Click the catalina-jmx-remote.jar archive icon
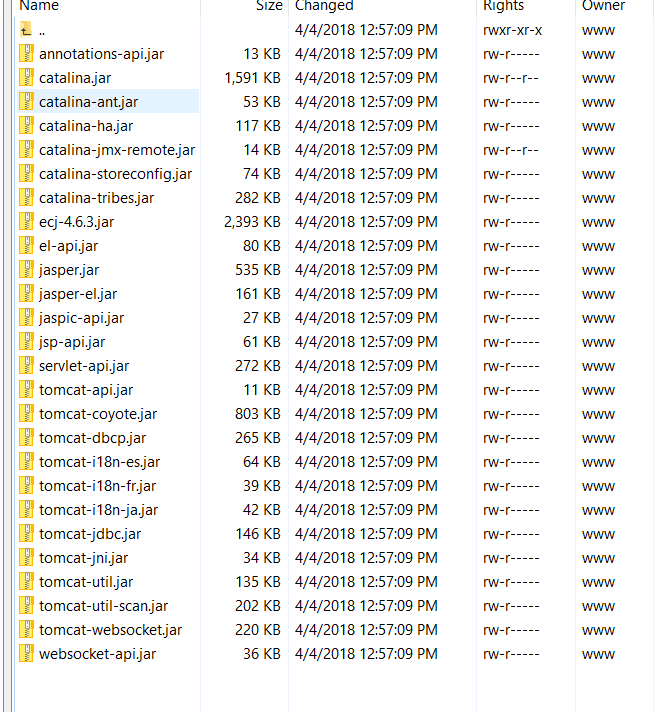Image resolution: width=669 pixels, height=712 pixels. [26, 150]
